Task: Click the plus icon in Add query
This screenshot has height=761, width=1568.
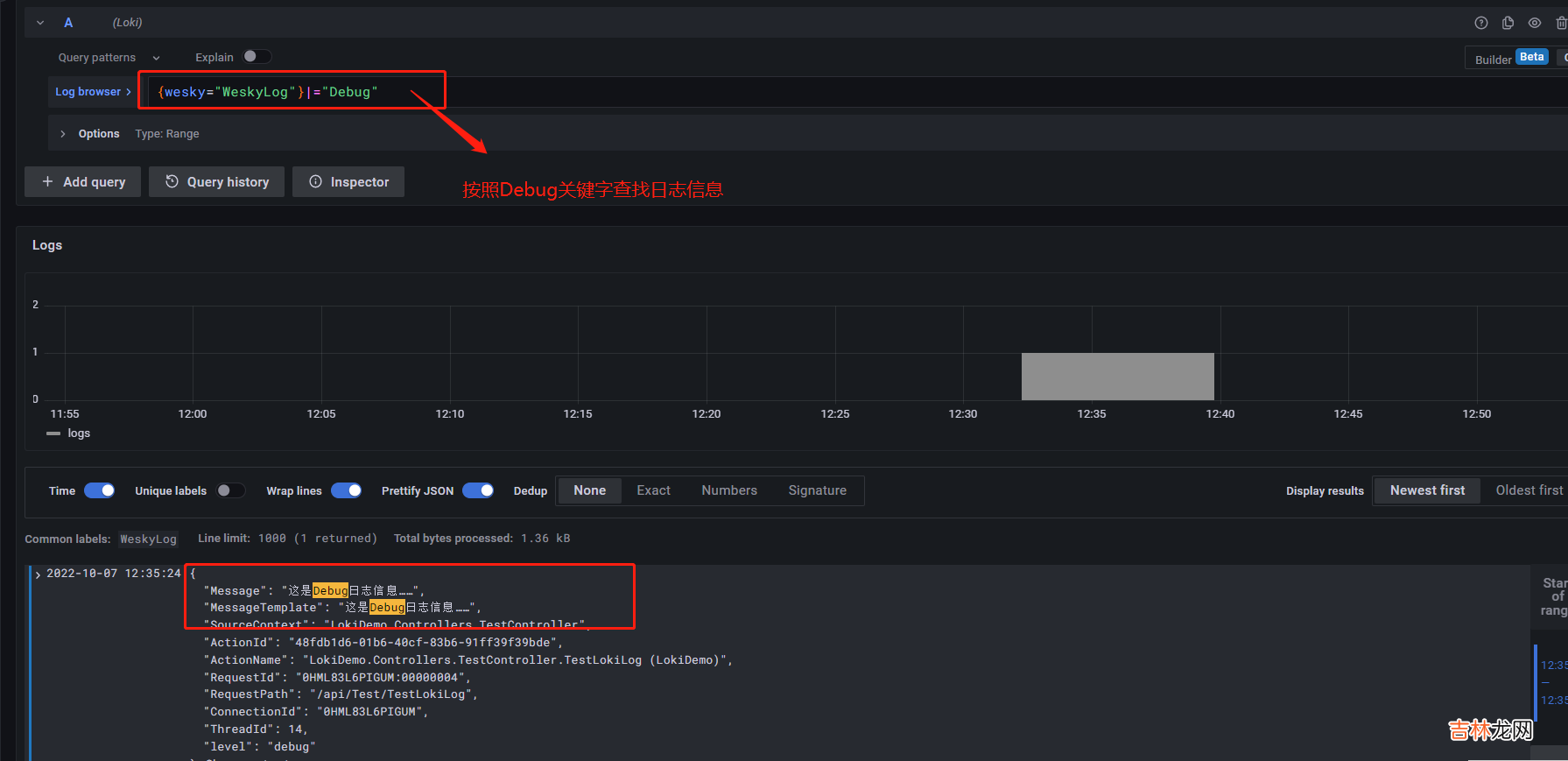Action: pos(47,181)
